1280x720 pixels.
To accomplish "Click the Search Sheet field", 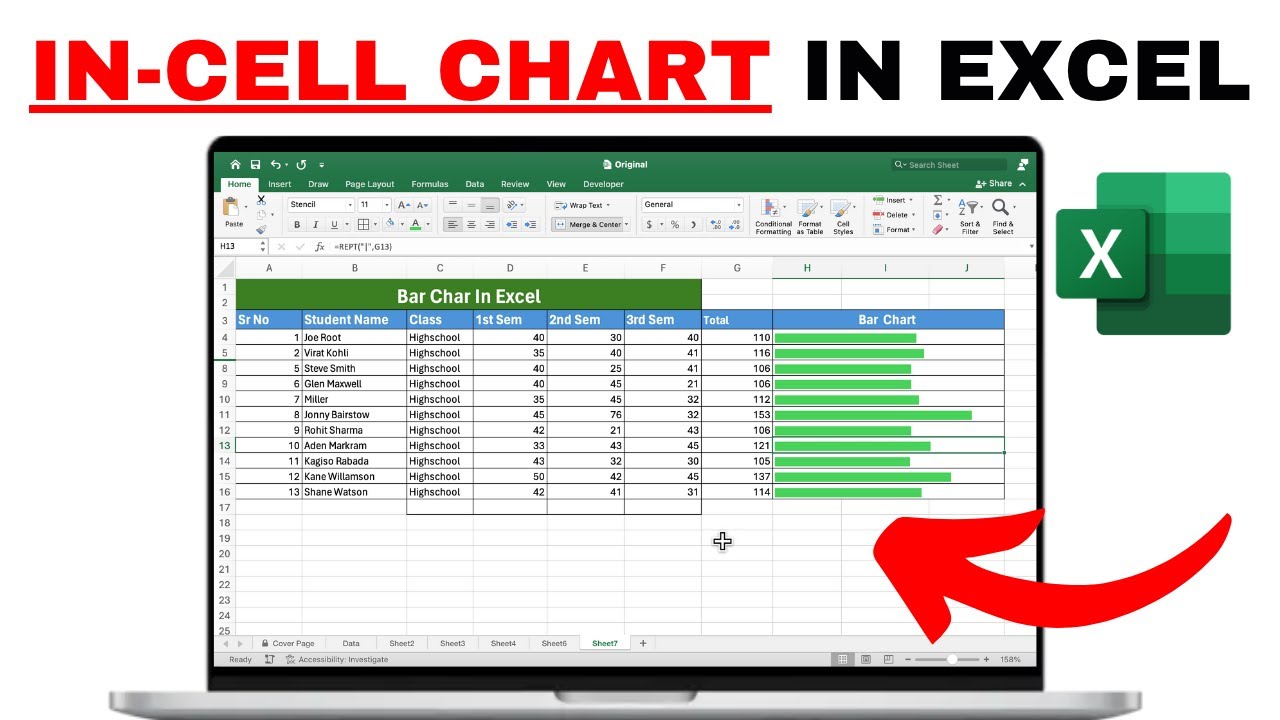I will pos(950,165).
